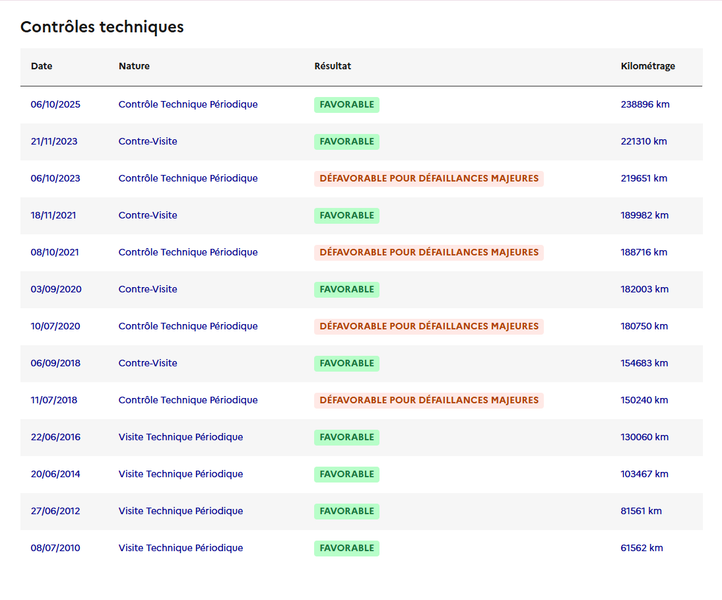This screenshot has width=722, height=600.
Task: Click the 'Contrôles techniques' heading
Action: (102, 27)
